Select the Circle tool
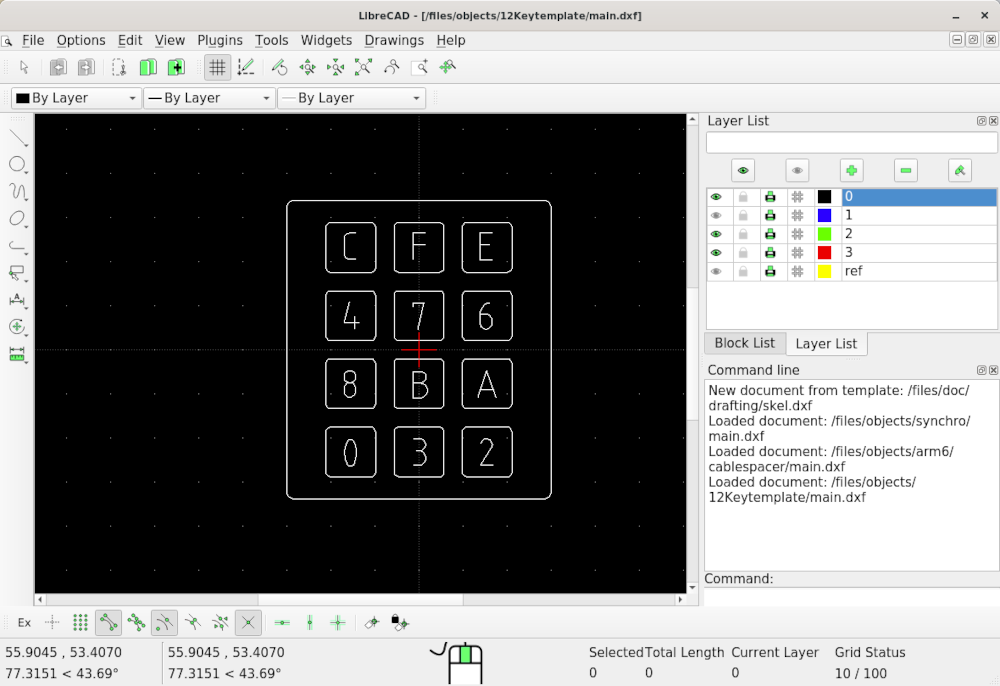The height and width of the screenshot is (686, 1000). coord(17,164)
